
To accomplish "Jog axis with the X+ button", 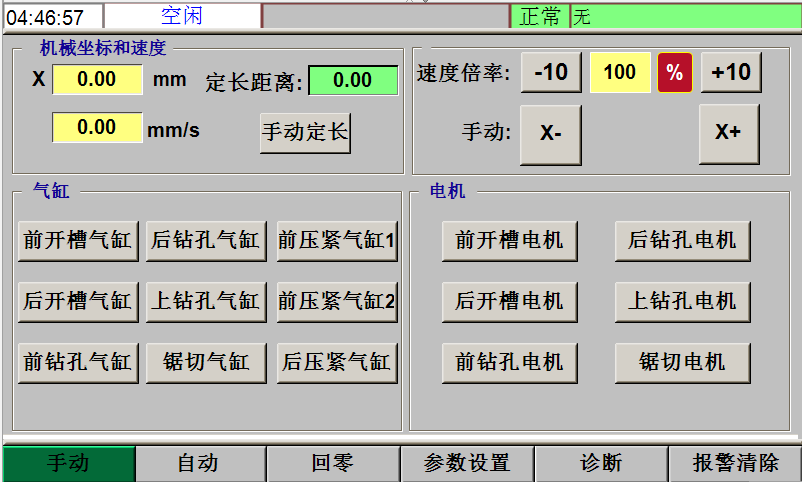I will point(728,134).
